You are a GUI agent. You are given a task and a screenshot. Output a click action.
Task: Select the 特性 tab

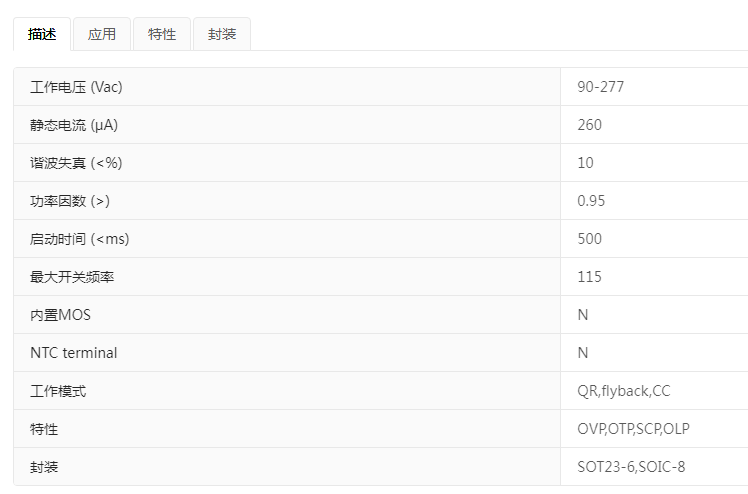pyautogui.click(x=162, y=34)
